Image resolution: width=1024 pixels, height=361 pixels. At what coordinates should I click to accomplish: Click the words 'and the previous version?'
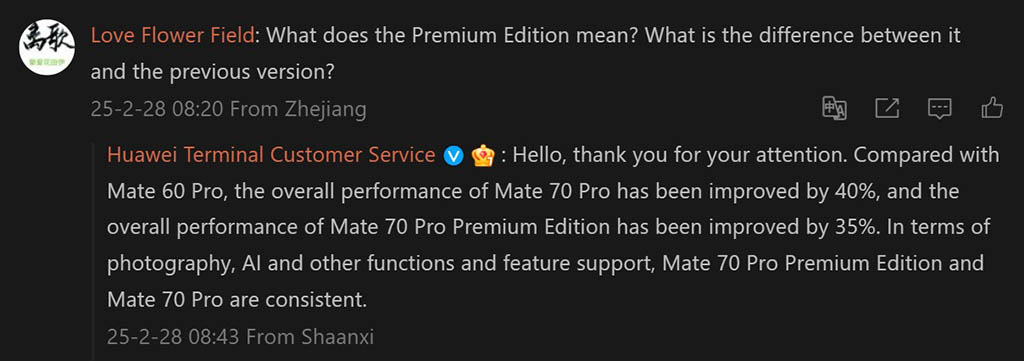[x=212, y=72]
